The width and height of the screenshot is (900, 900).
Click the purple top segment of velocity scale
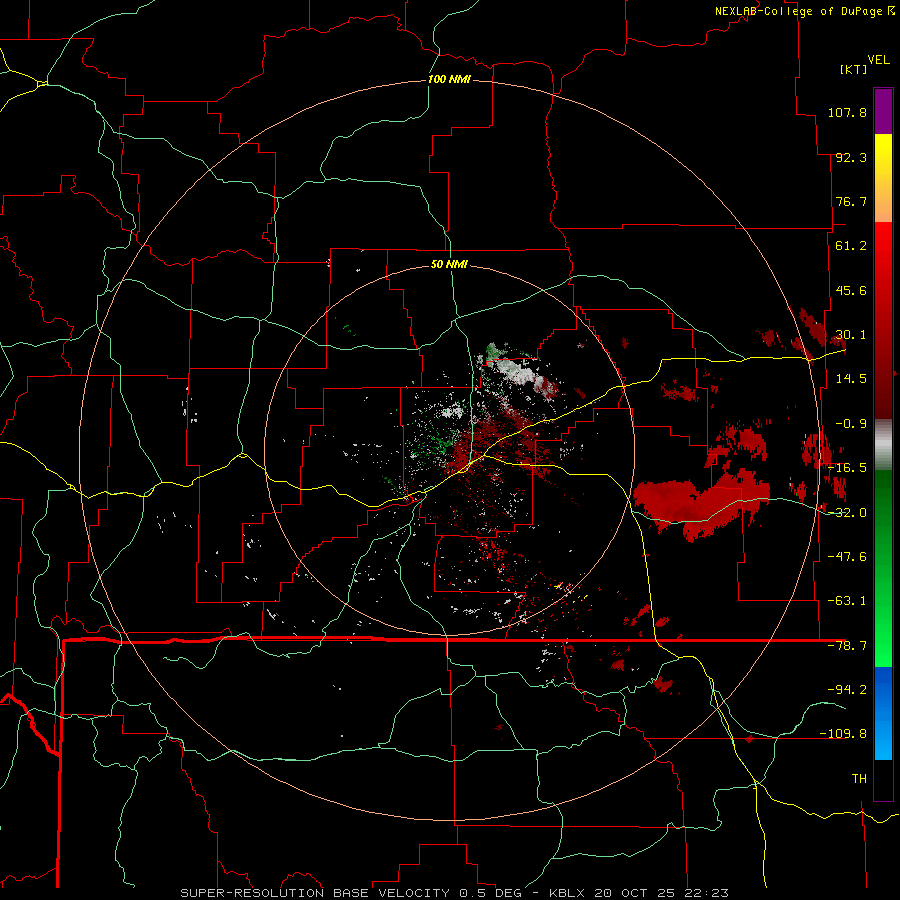[x=883, y=111]
